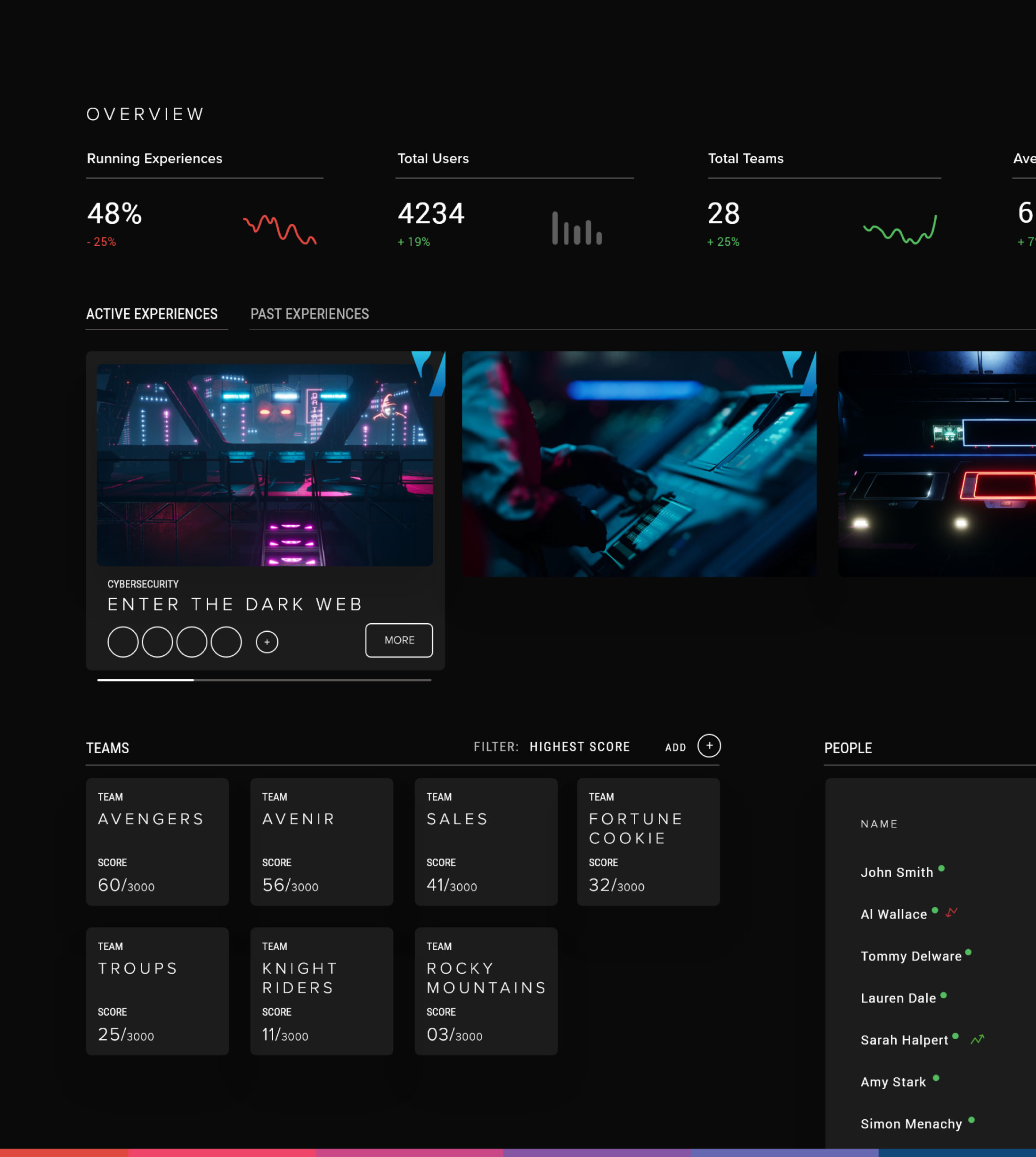Expand the Team Avengers card
This screenshot has width=1036, height=1157.
(x=157, y=841)
